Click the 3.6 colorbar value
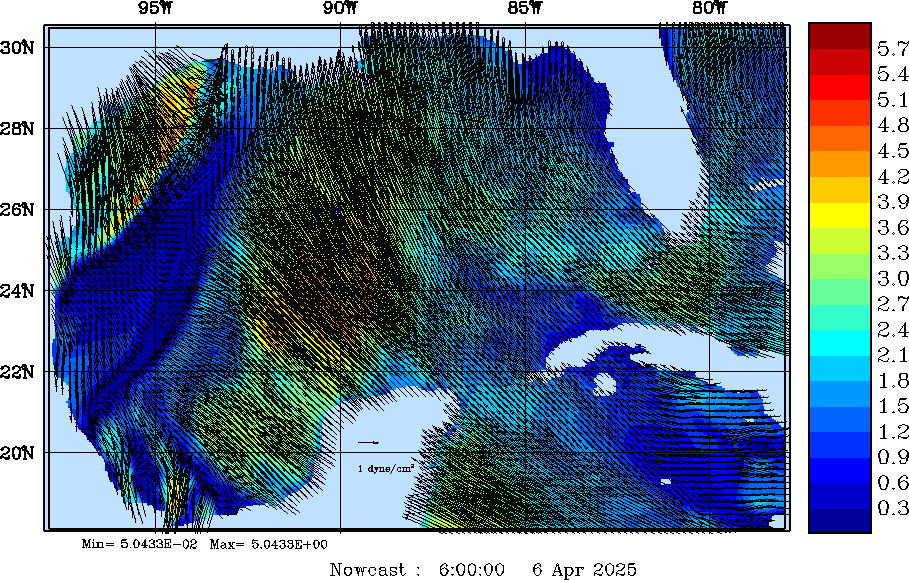The height and width of the screenshot is (580, 909). pos(893,227)
